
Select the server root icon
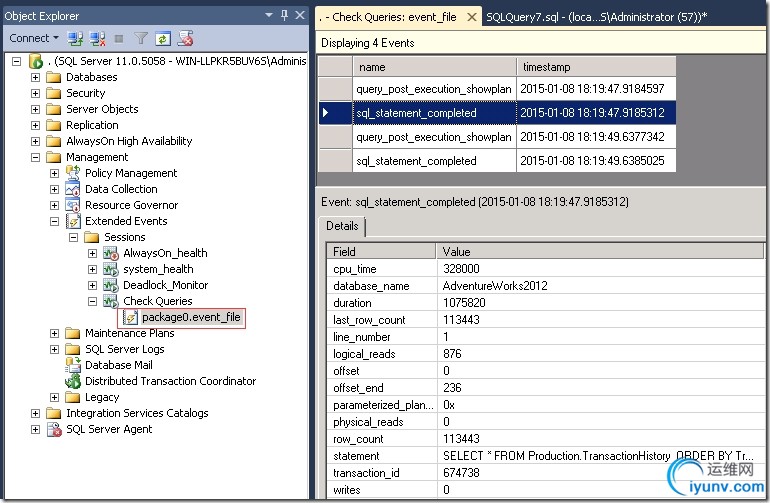tap(36, 61)
